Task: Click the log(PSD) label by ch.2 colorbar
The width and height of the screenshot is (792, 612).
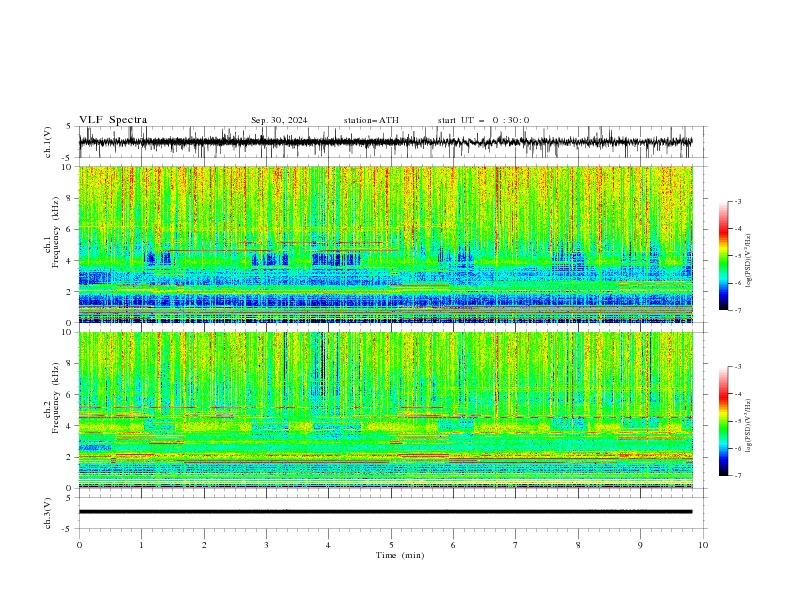Action: pyautogui.click(x=748, y=425)
